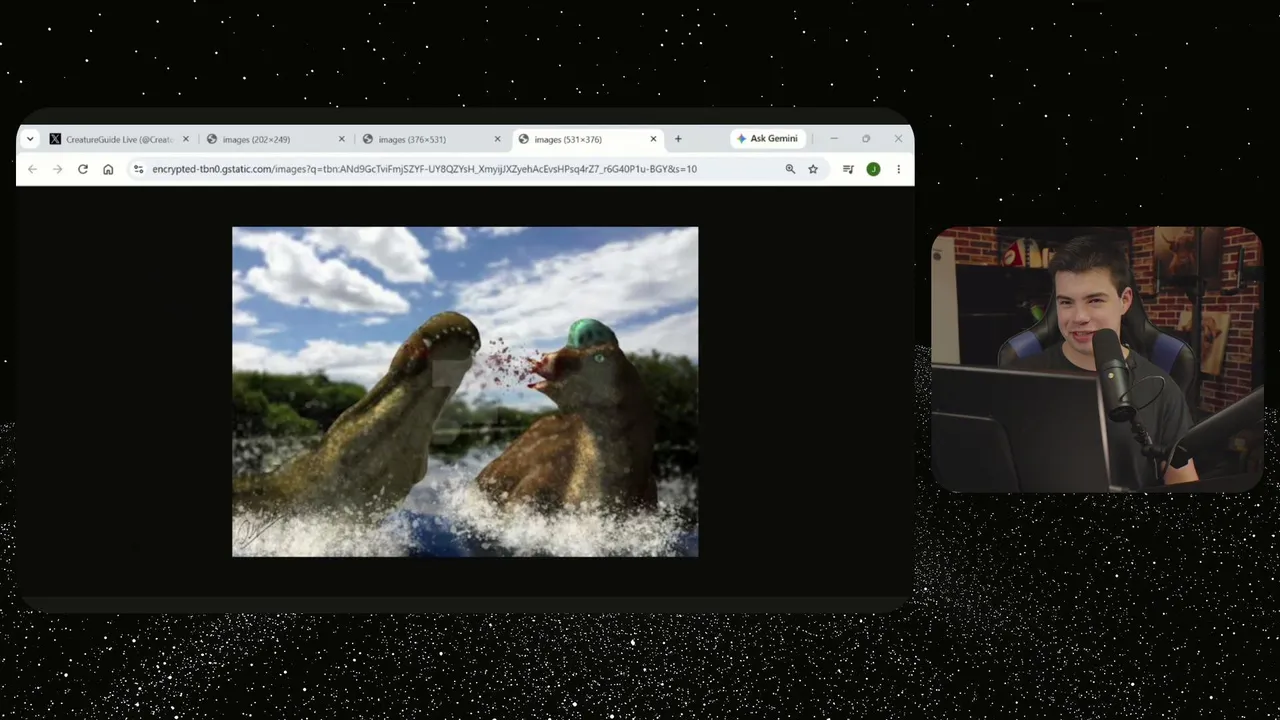Select the active images (531×376) tab
The width and height of the screenshot is (1280, 720).
pos(587,139)
